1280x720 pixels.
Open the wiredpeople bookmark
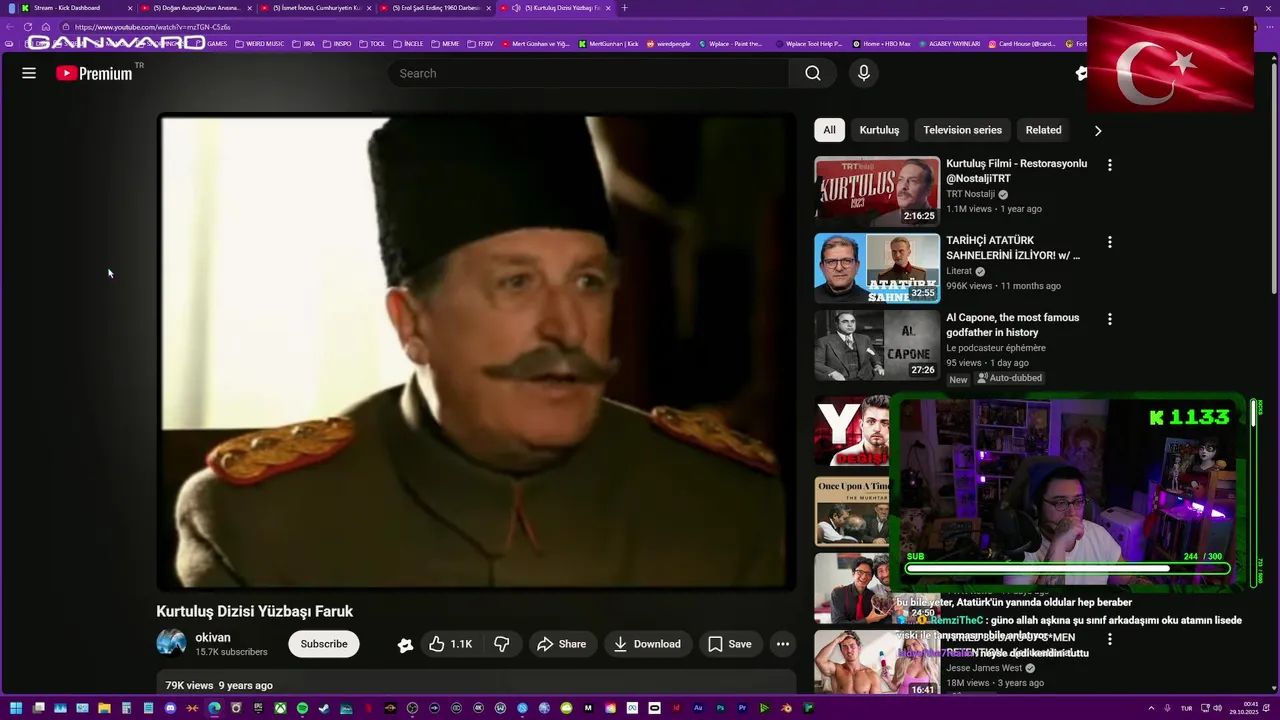click(669, 44)
